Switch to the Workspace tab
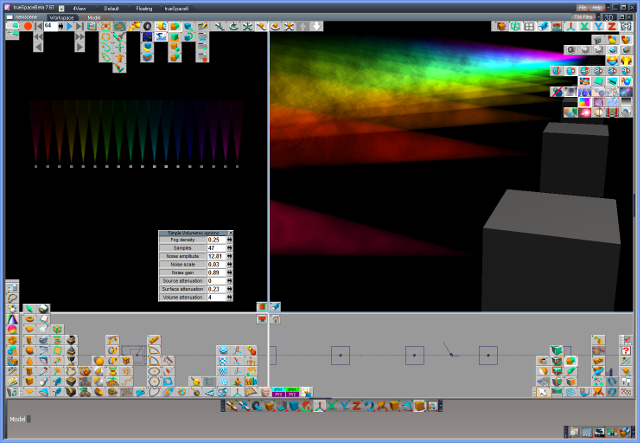This screenshot has width=640, height=443. [63, 17]
